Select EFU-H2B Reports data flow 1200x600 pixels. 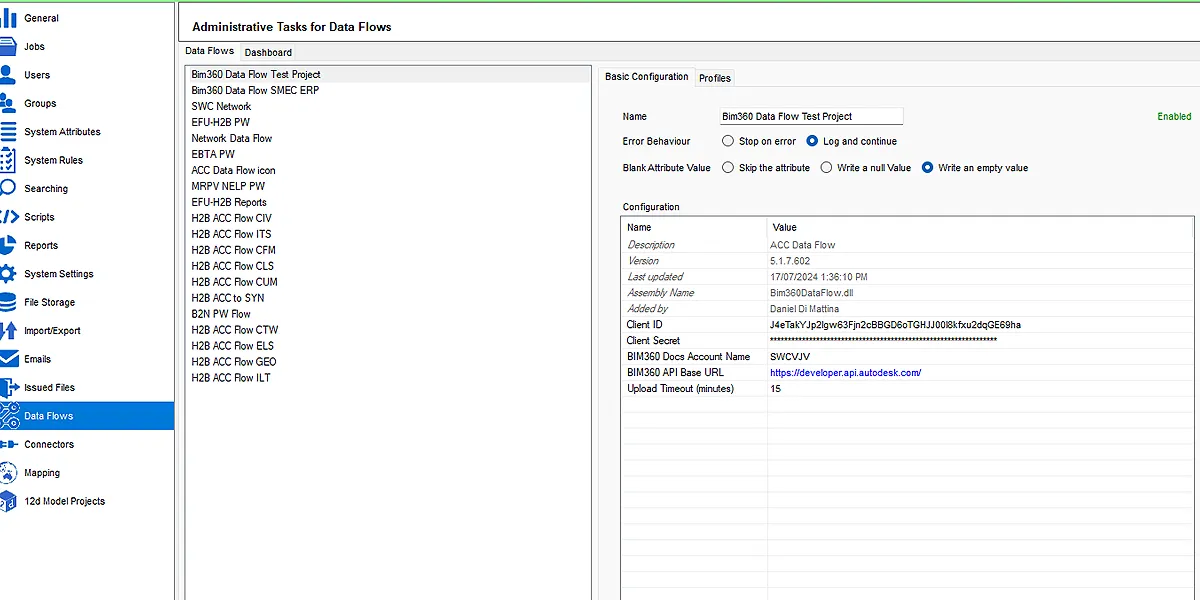coord(388,202)
